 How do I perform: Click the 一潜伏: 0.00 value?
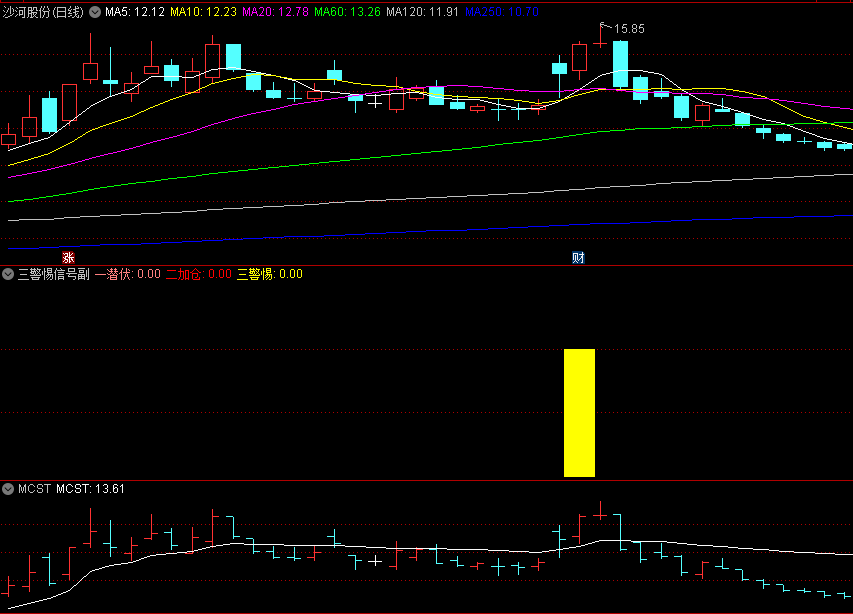tap(128, 274)
